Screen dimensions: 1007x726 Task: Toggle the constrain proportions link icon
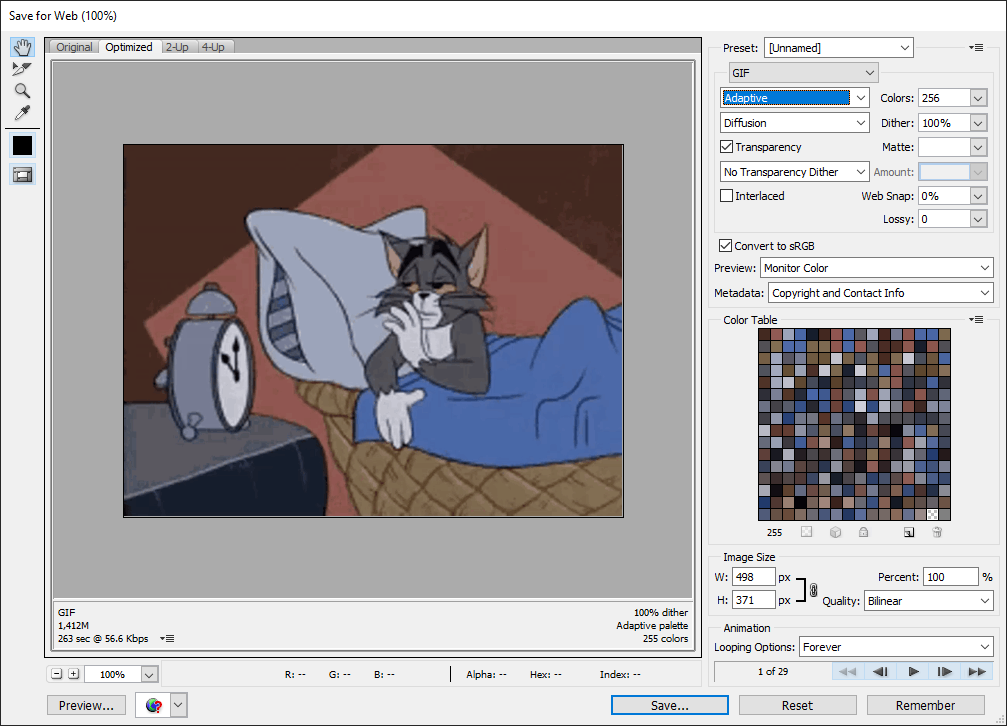pos(814,590)
